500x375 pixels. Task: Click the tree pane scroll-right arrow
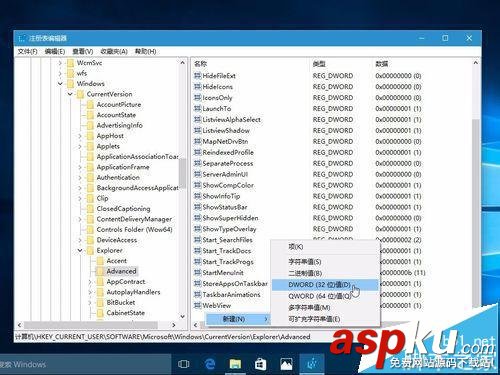174,325
